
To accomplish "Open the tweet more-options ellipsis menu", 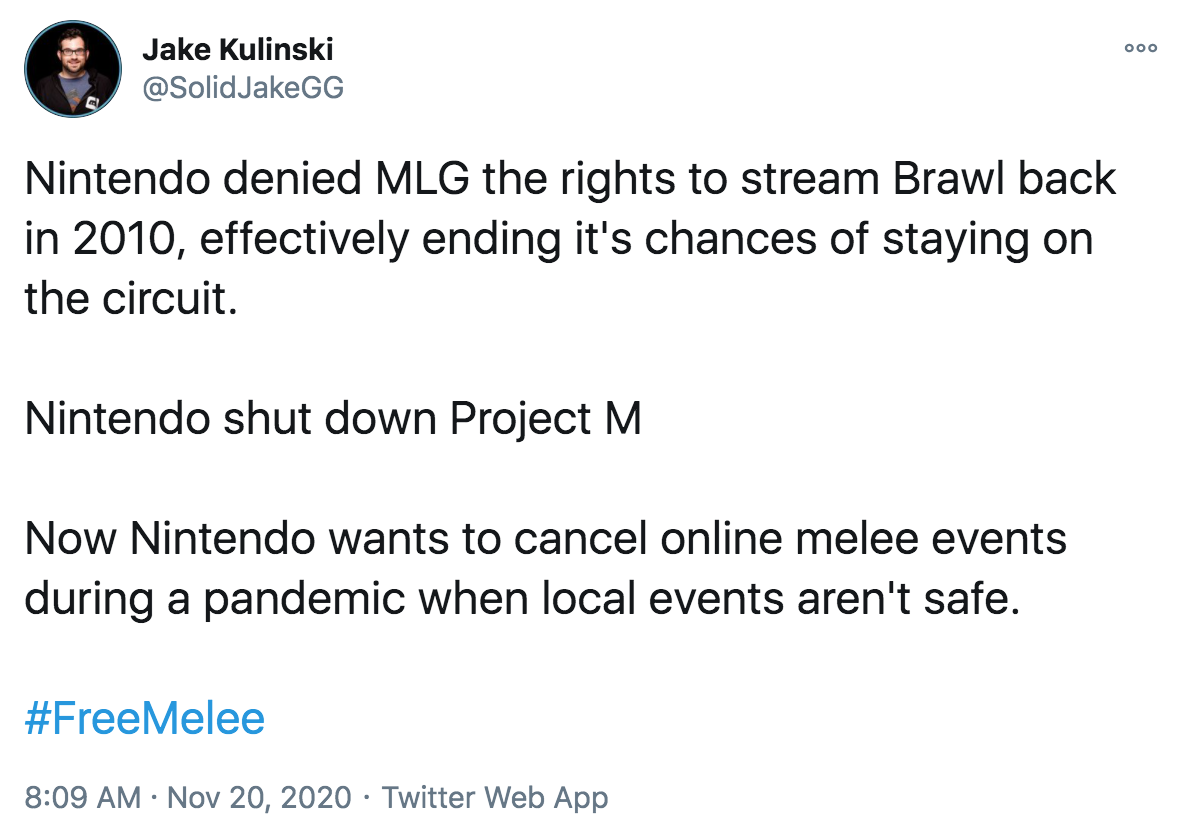I will [1140, 47].
